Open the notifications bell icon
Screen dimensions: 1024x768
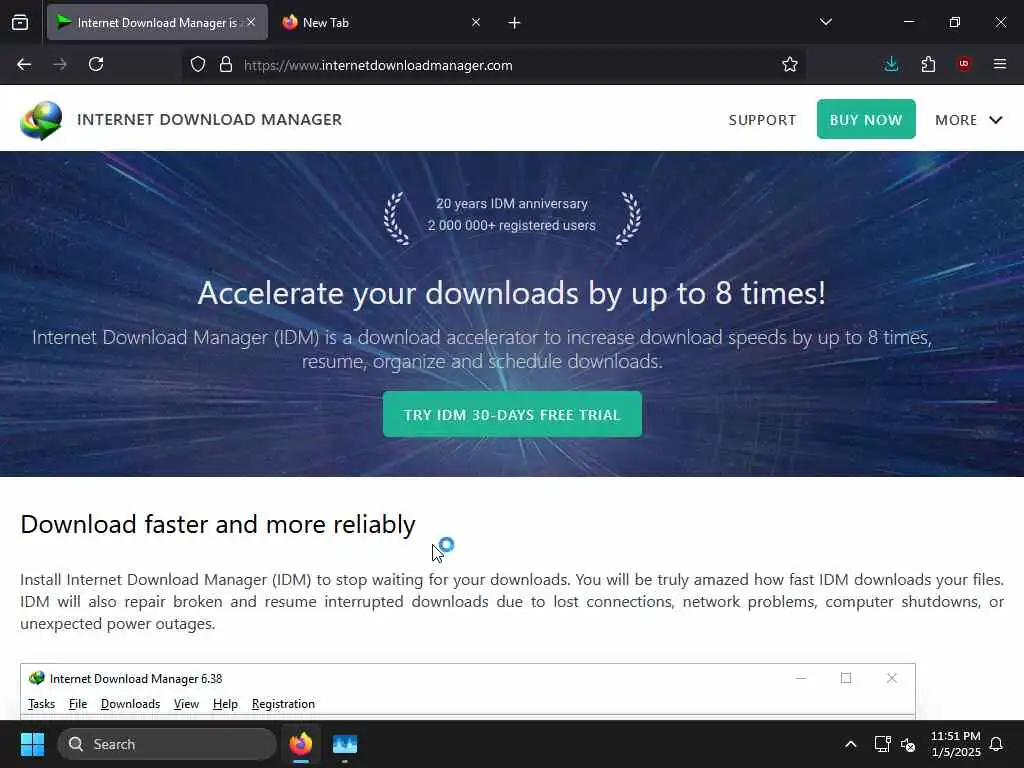(x=997, y=744)
